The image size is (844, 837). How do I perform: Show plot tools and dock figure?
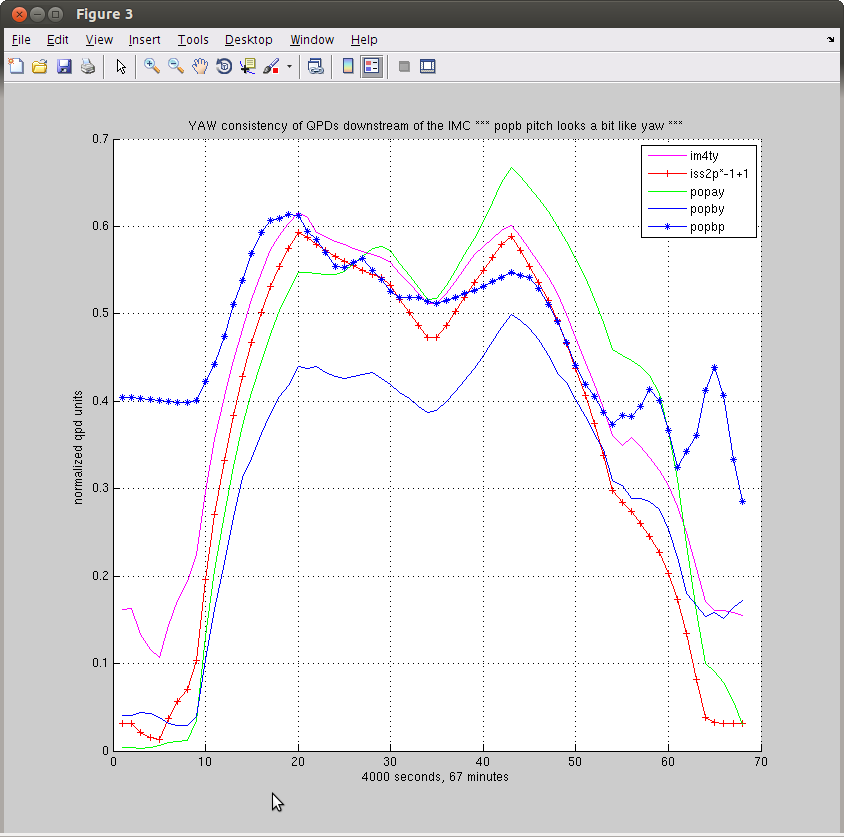428,66
